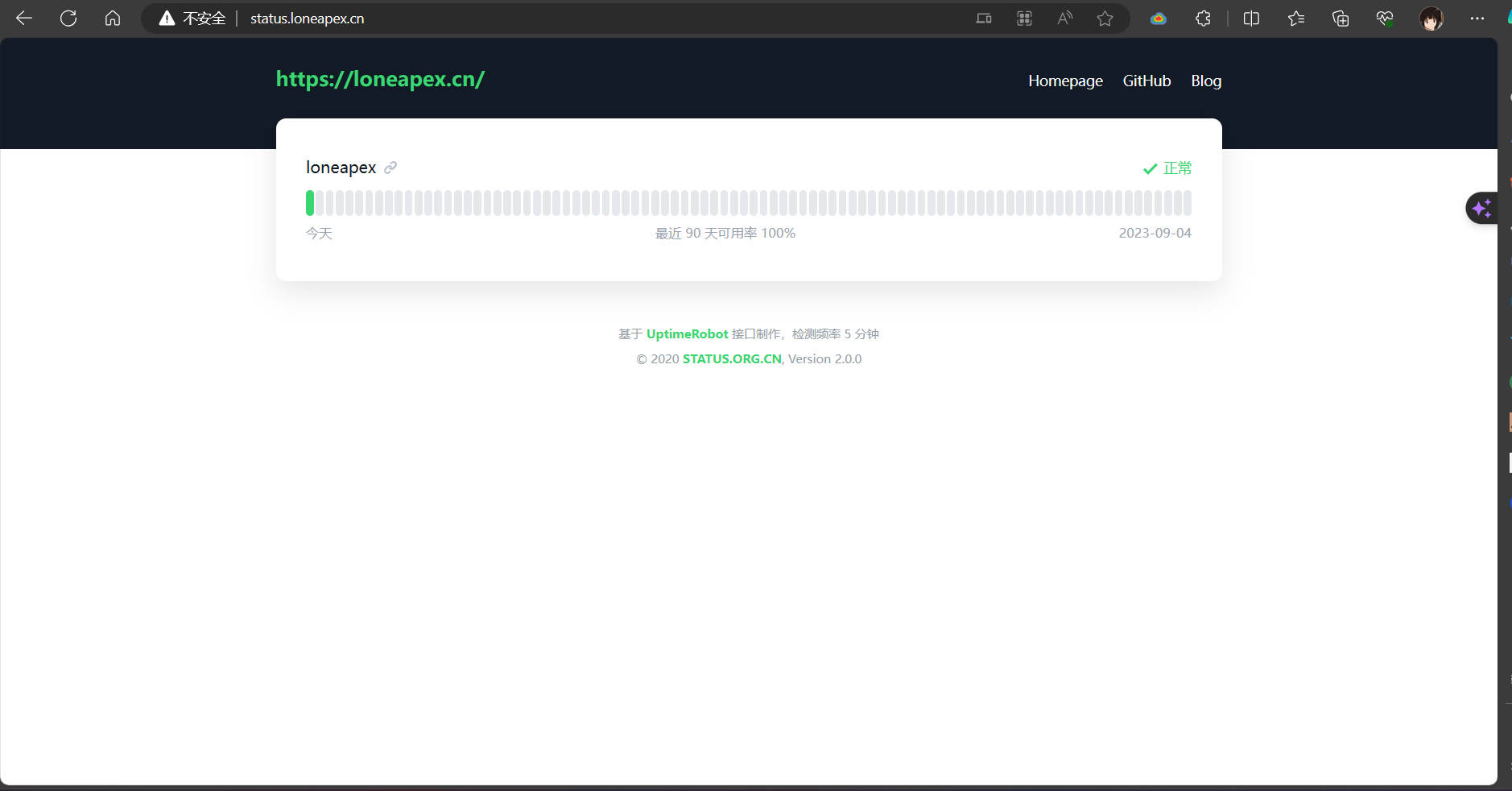Open the Favorites list icon
Screen dimensions: 1512x791
[1295, 19]
